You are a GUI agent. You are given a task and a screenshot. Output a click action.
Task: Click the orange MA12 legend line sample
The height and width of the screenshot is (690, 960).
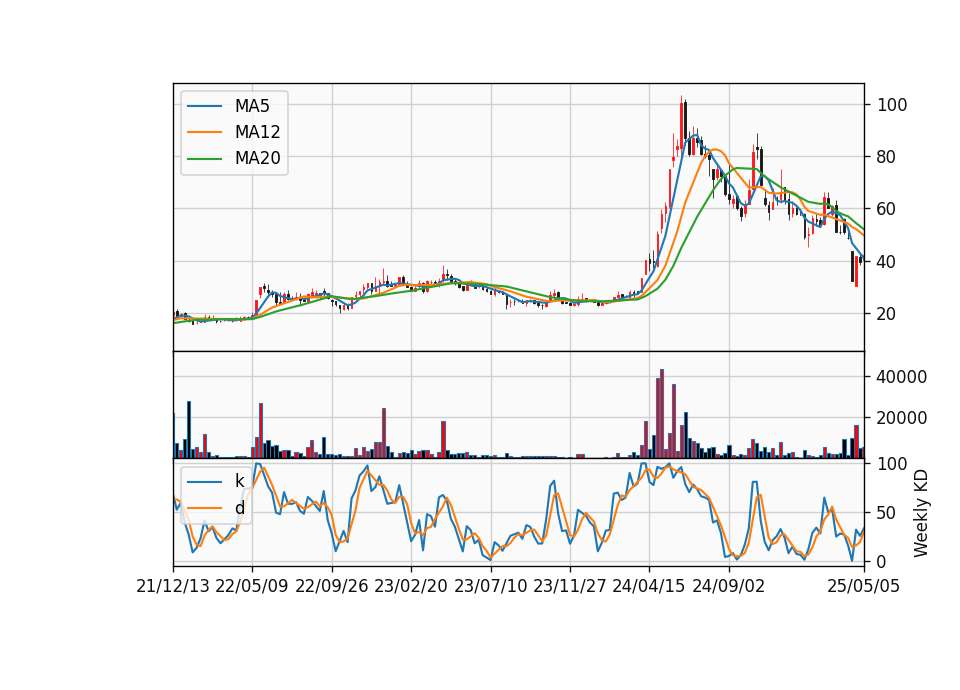point(204,132)
